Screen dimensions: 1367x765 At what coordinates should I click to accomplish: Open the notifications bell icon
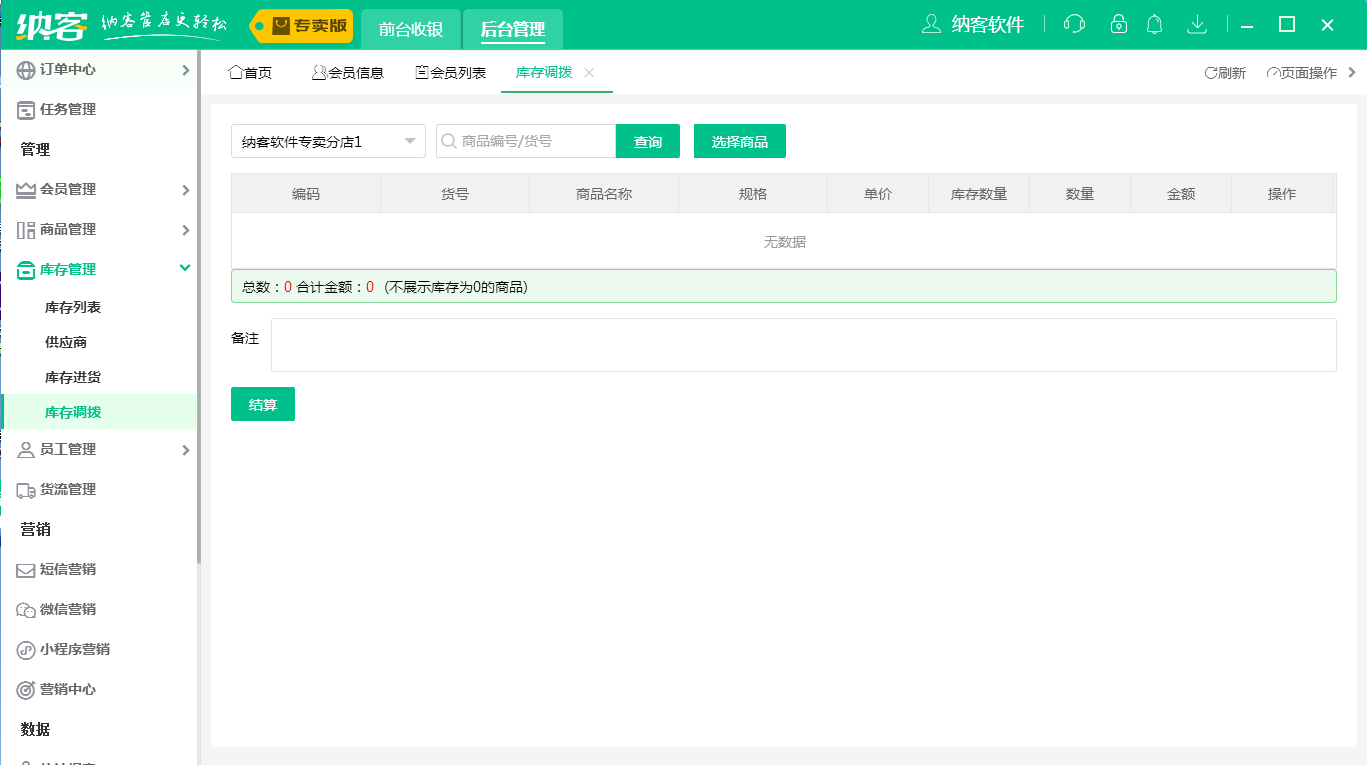tap(1154, 23)
